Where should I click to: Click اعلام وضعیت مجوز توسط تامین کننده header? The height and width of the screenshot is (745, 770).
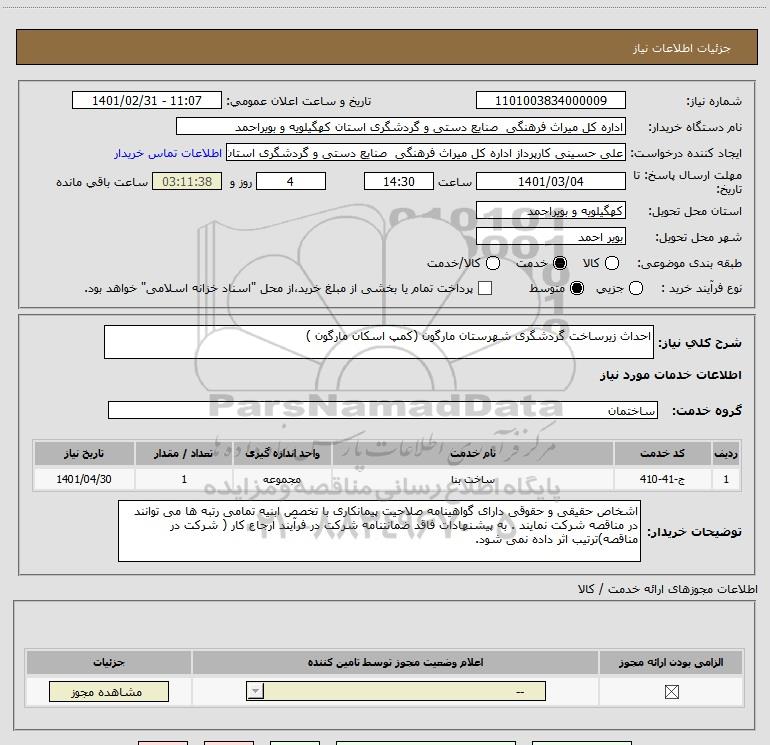click(395, 662)
